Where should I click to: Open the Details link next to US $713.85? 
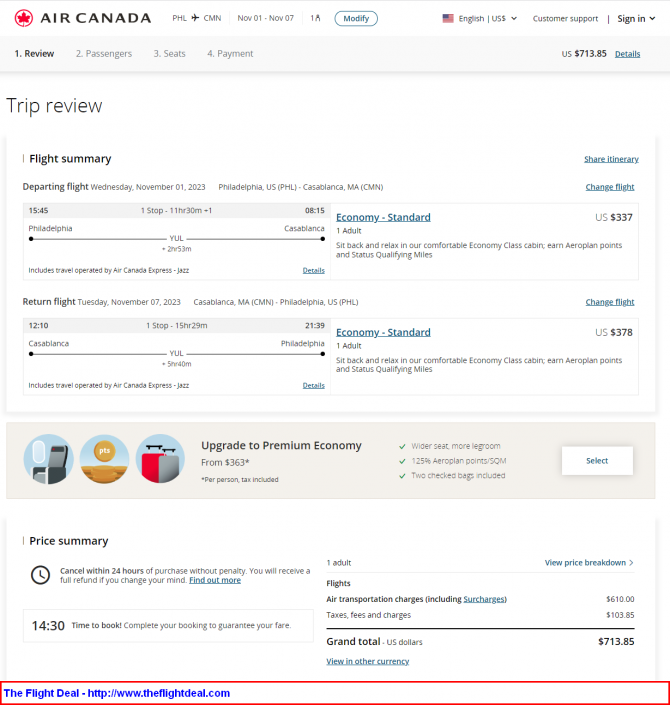click(x=627, y=54)
